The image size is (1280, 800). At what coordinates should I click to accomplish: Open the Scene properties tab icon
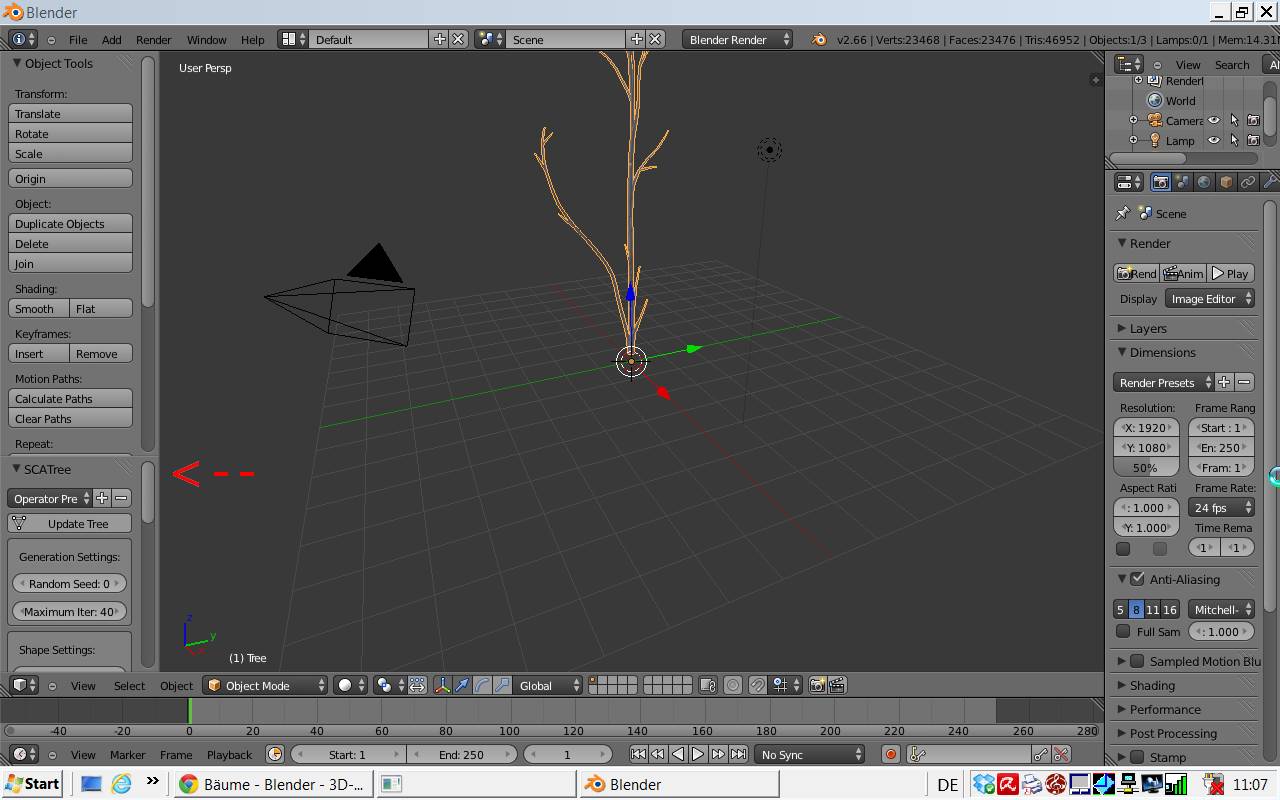[1183, 182]
